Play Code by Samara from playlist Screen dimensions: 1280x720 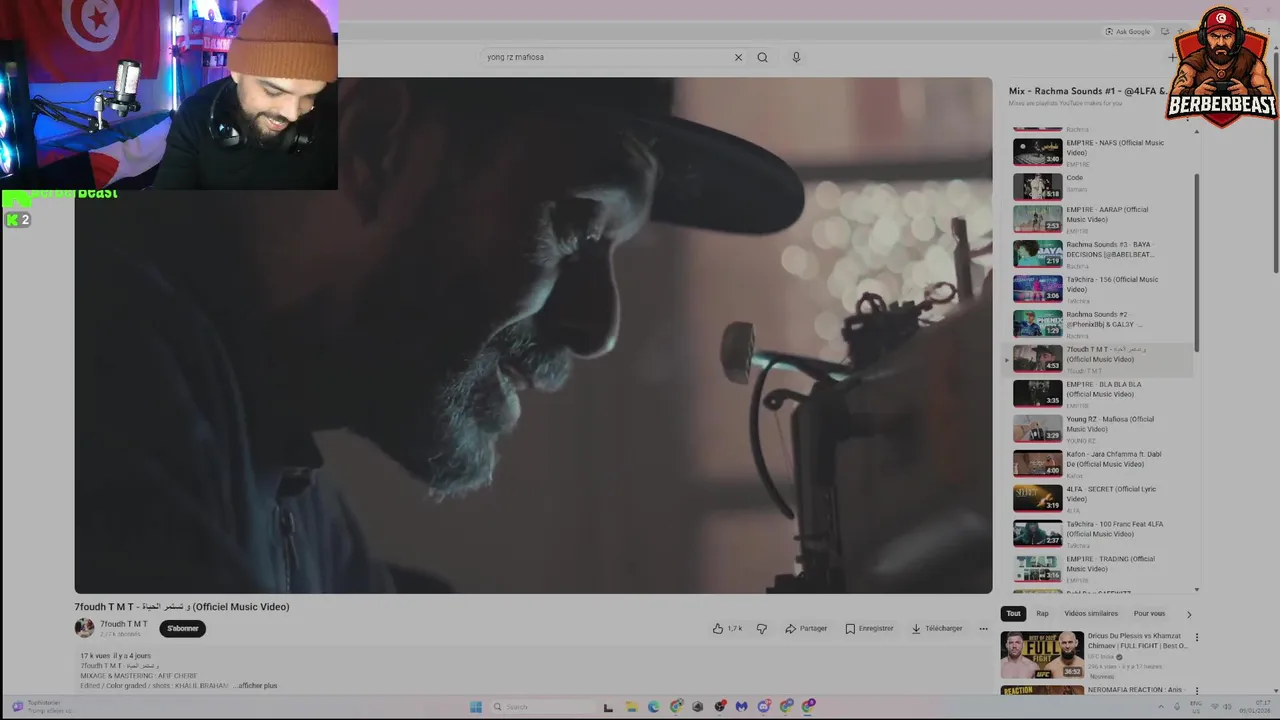click(1102, 186)
